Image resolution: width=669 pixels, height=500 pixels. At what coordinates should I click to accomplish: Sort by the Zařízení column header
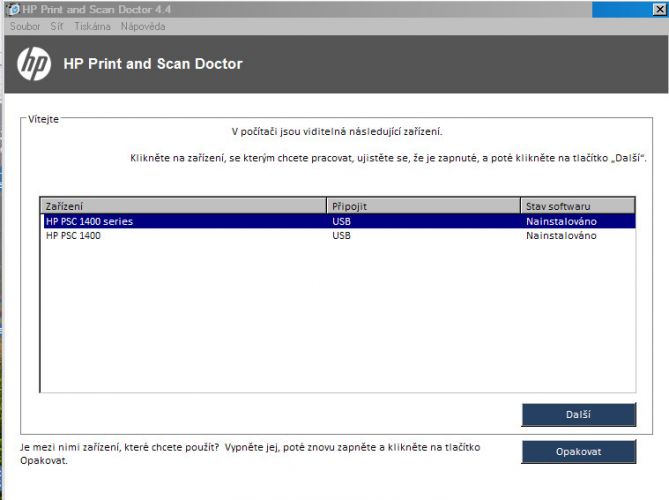pyautogui.click(x=183, y=206)
